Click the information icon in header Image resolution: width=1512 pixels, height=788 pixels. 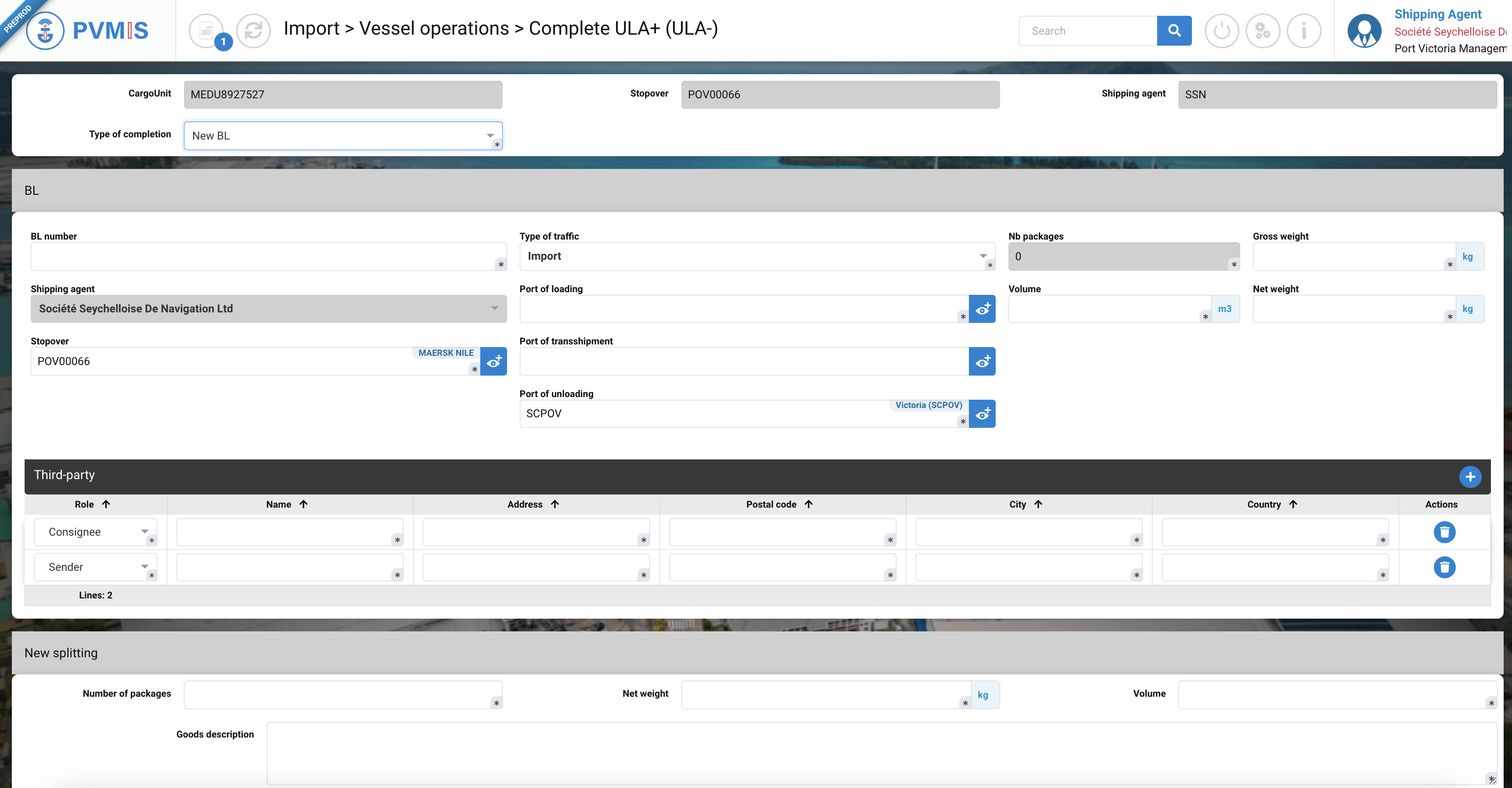[x=1303, y=31]
